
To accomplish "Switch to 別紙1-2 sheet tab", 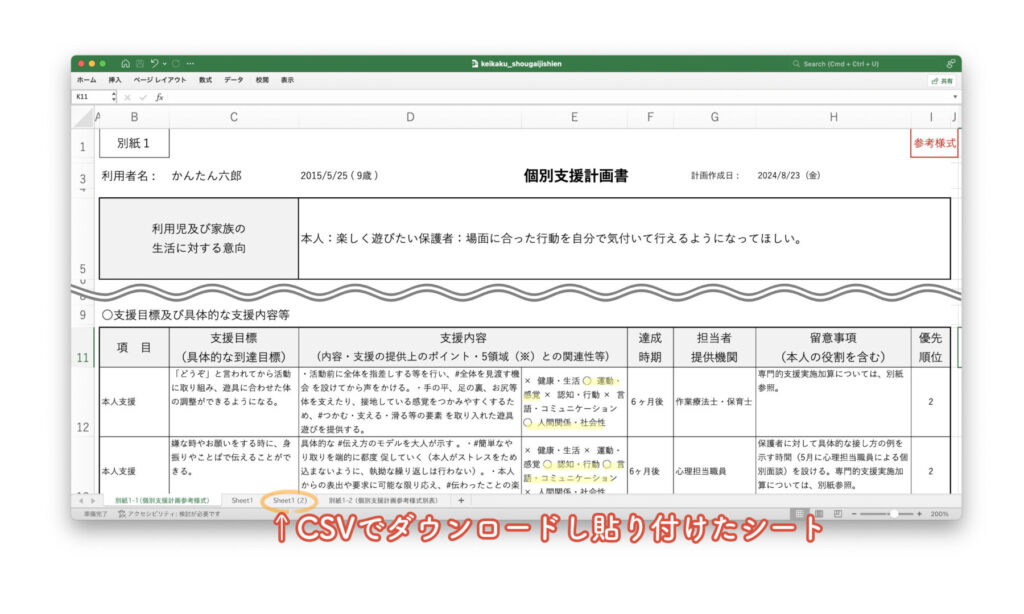I will click(x=383, y=500).
